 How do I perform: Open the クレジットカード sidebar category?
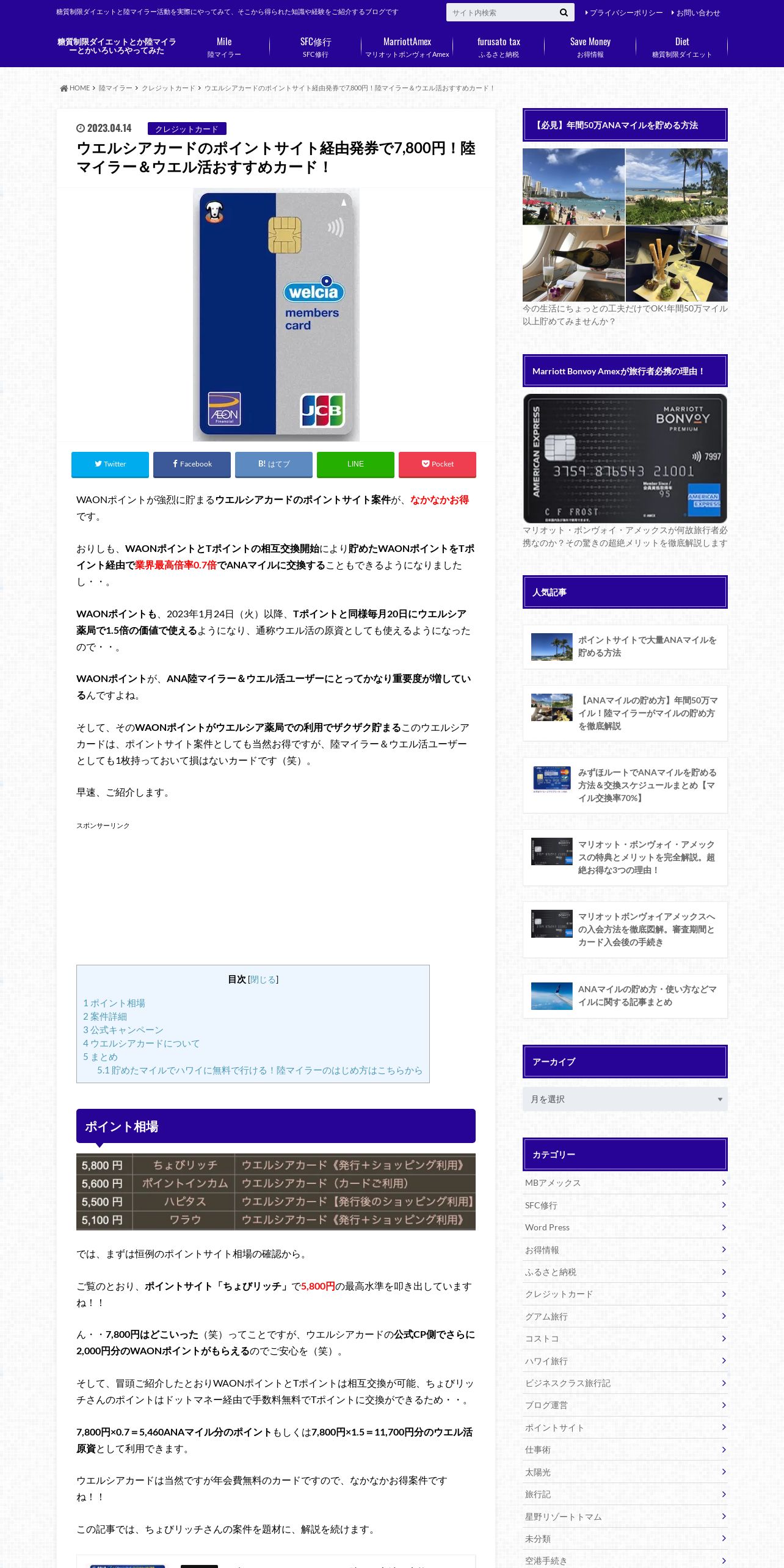[x=625, y=1294]
